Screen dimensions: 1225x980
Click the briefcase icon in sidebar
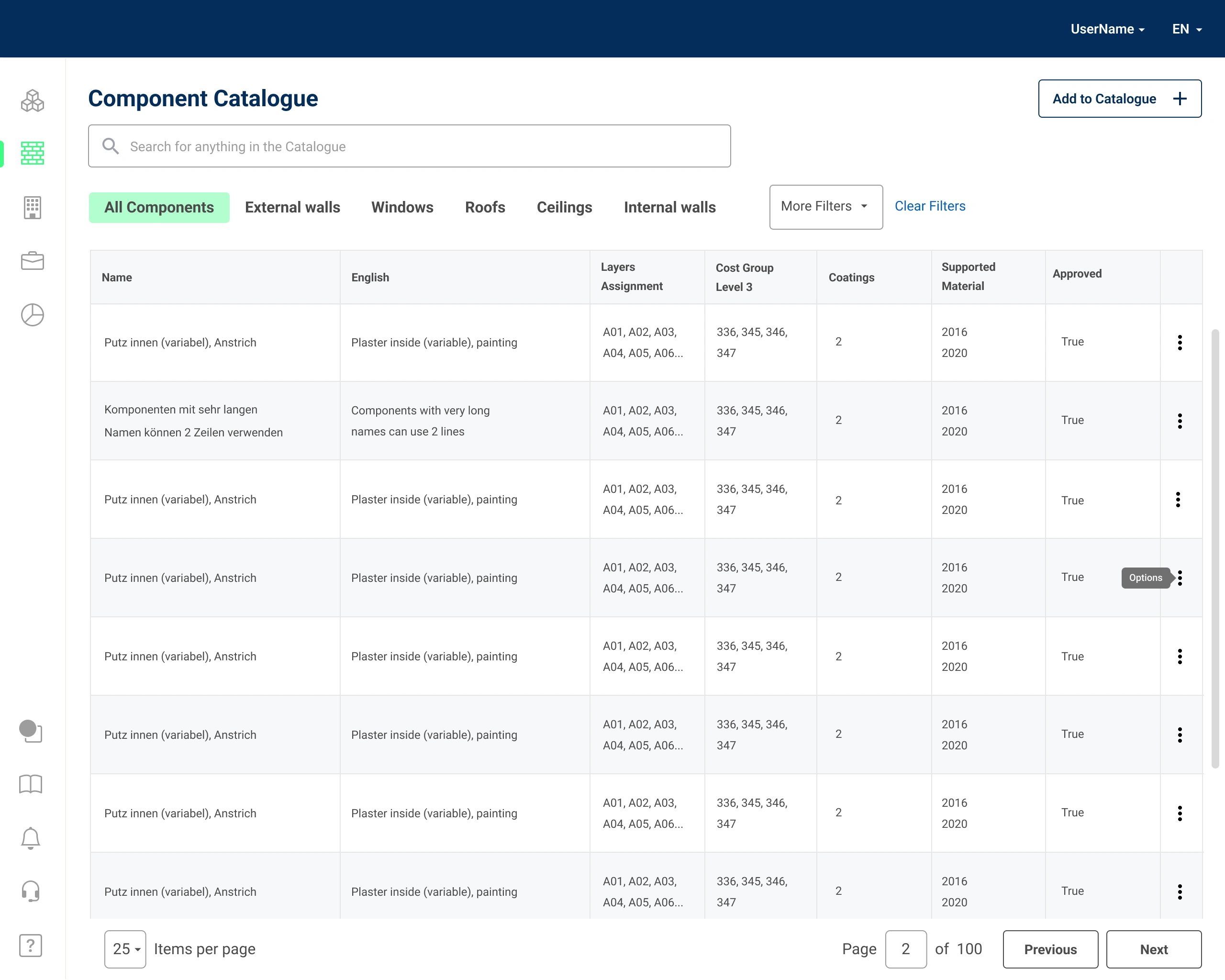click(x=33, y=261)
